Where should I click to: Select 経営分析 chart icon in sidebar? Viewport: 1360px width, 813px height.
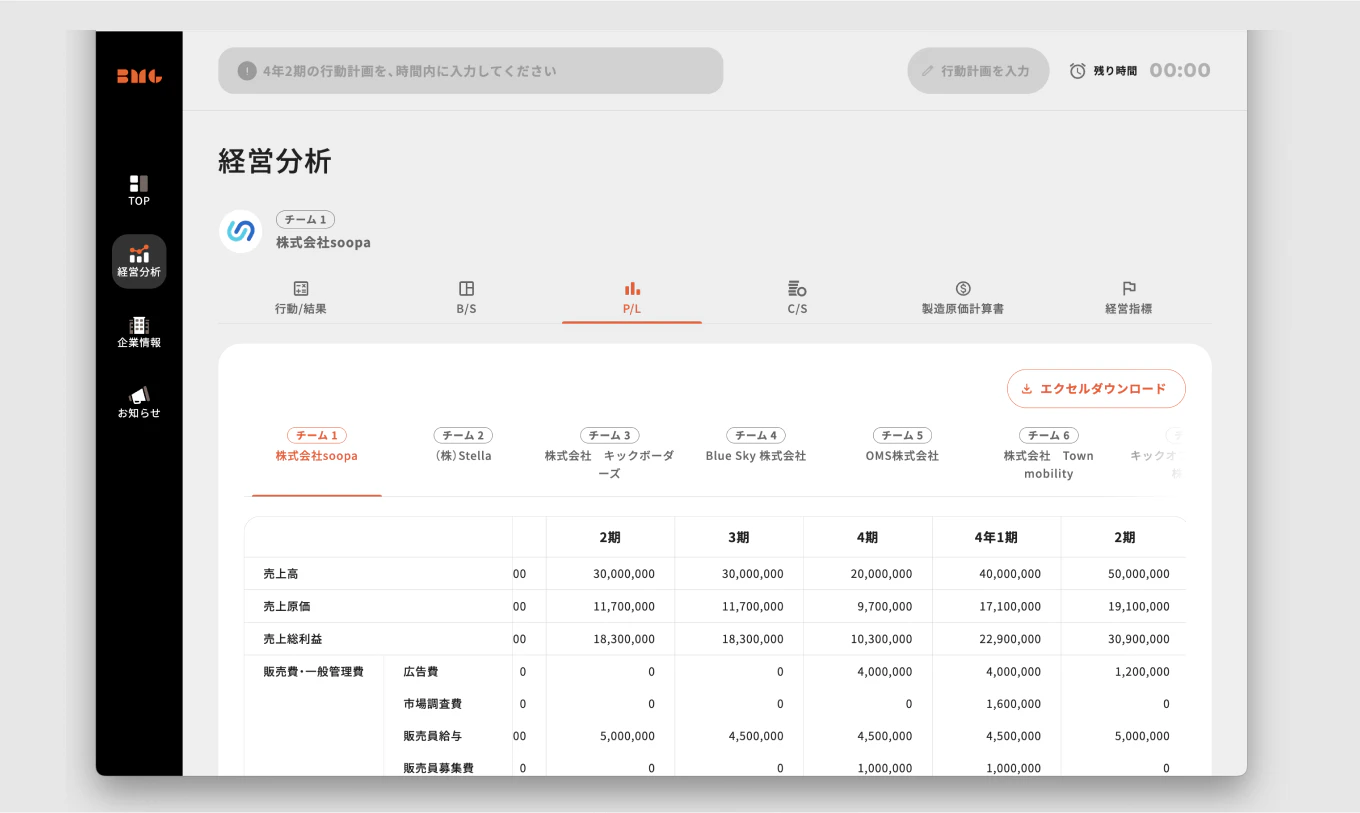[x=139, y=254]
